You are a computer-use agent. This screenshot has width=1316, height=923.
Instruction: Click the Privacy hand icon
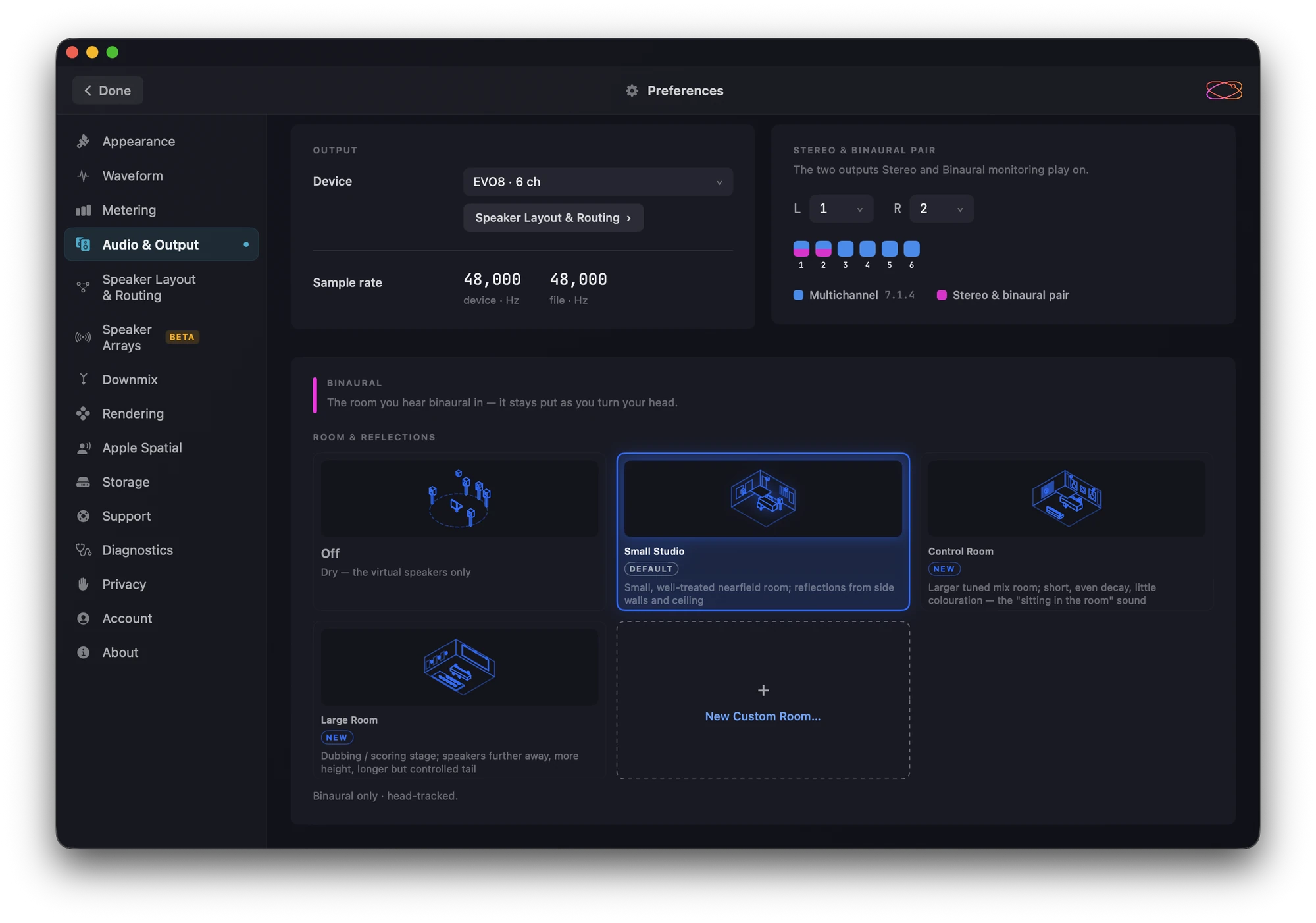[x=83, y=584]
